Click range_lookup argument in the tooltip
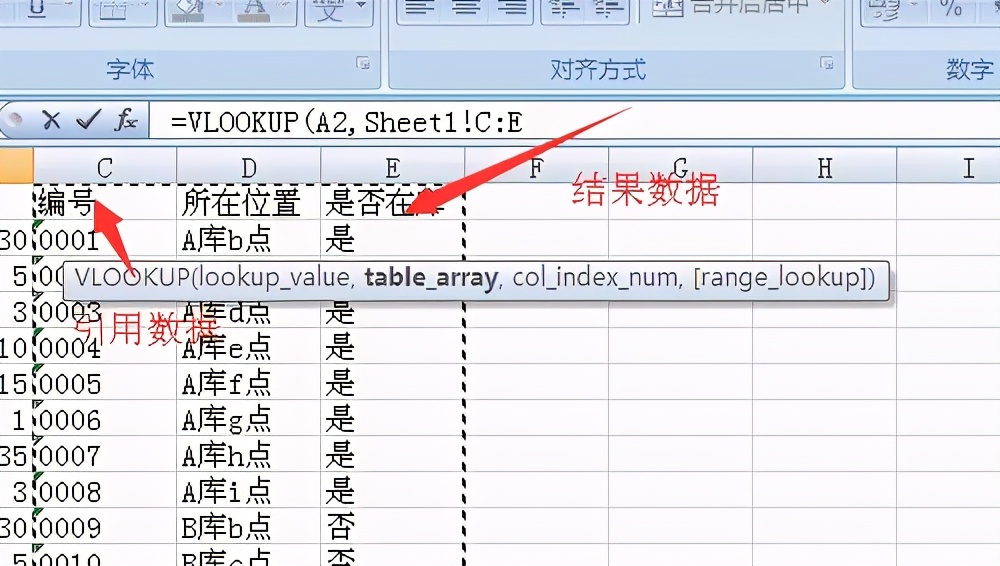 pos(779,278)
